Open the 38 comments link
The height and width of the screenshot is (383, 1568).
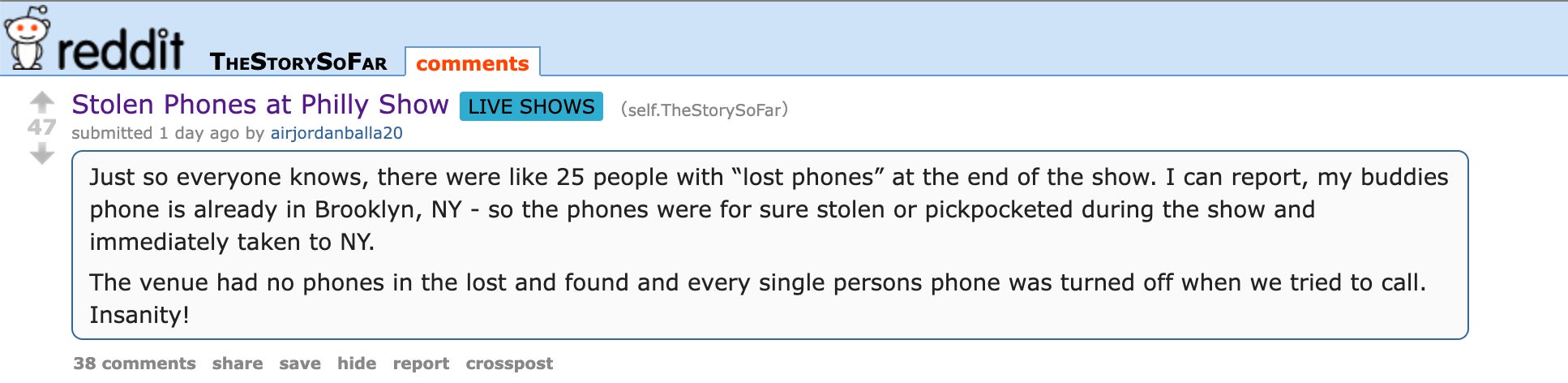[x=135, y=364]
